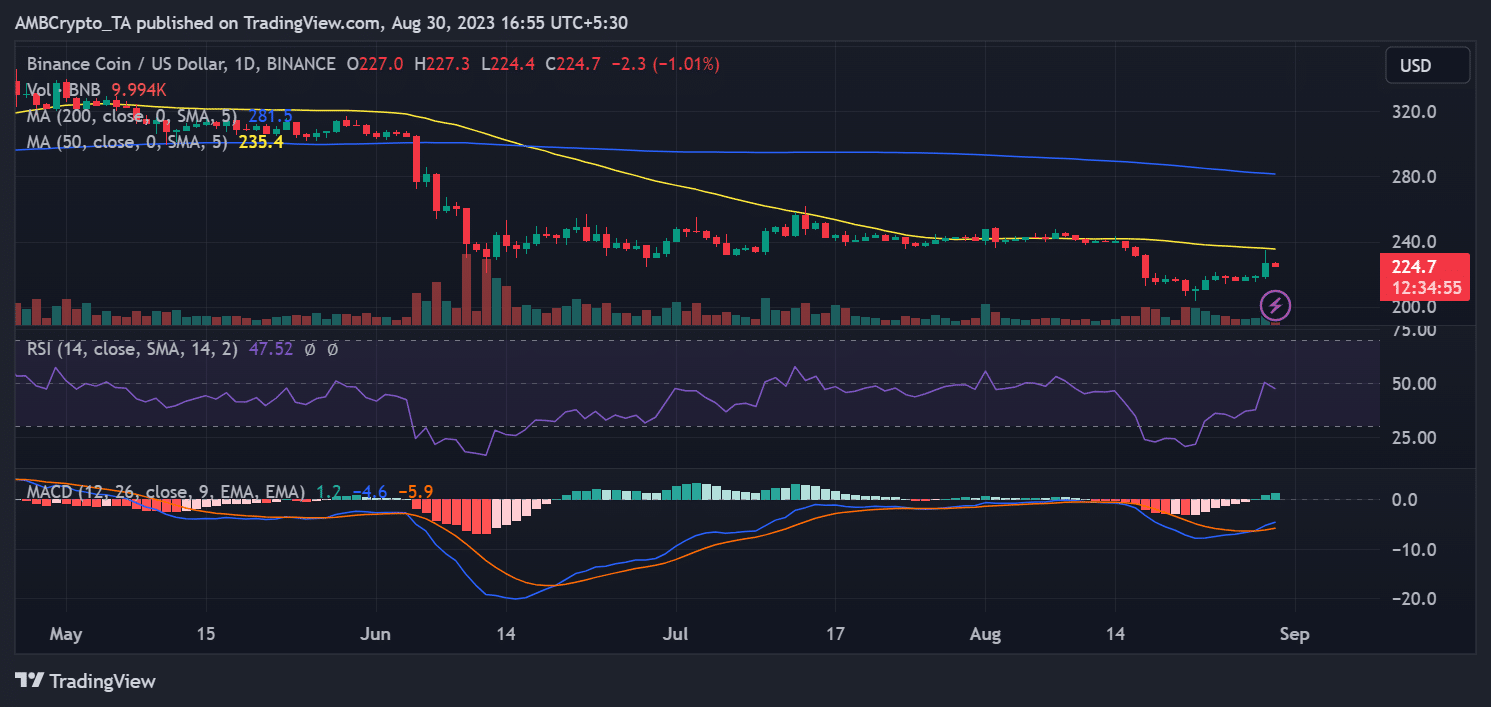Click the −2.3 (−1.01%) change value
This screenshot has height=707, width=1491.
click(665, 64)
